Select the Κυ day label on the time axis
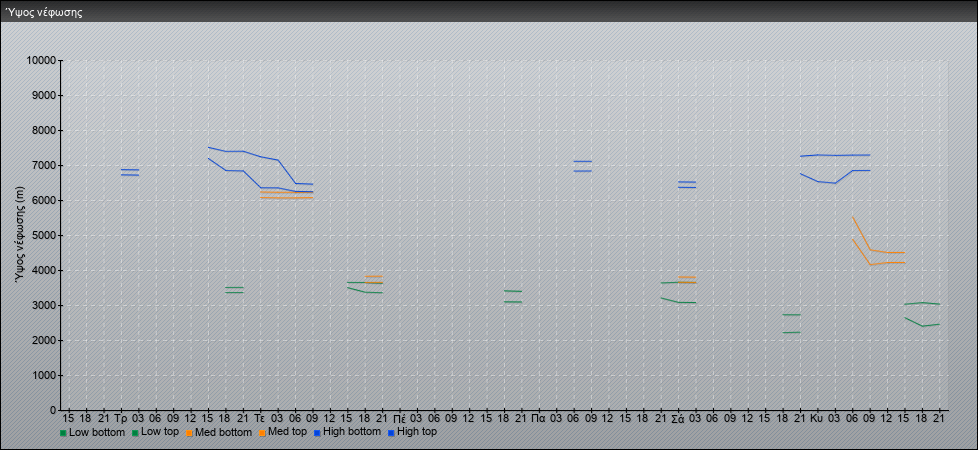The height and width of the screenshot is (450, 978). coord(816,418)
